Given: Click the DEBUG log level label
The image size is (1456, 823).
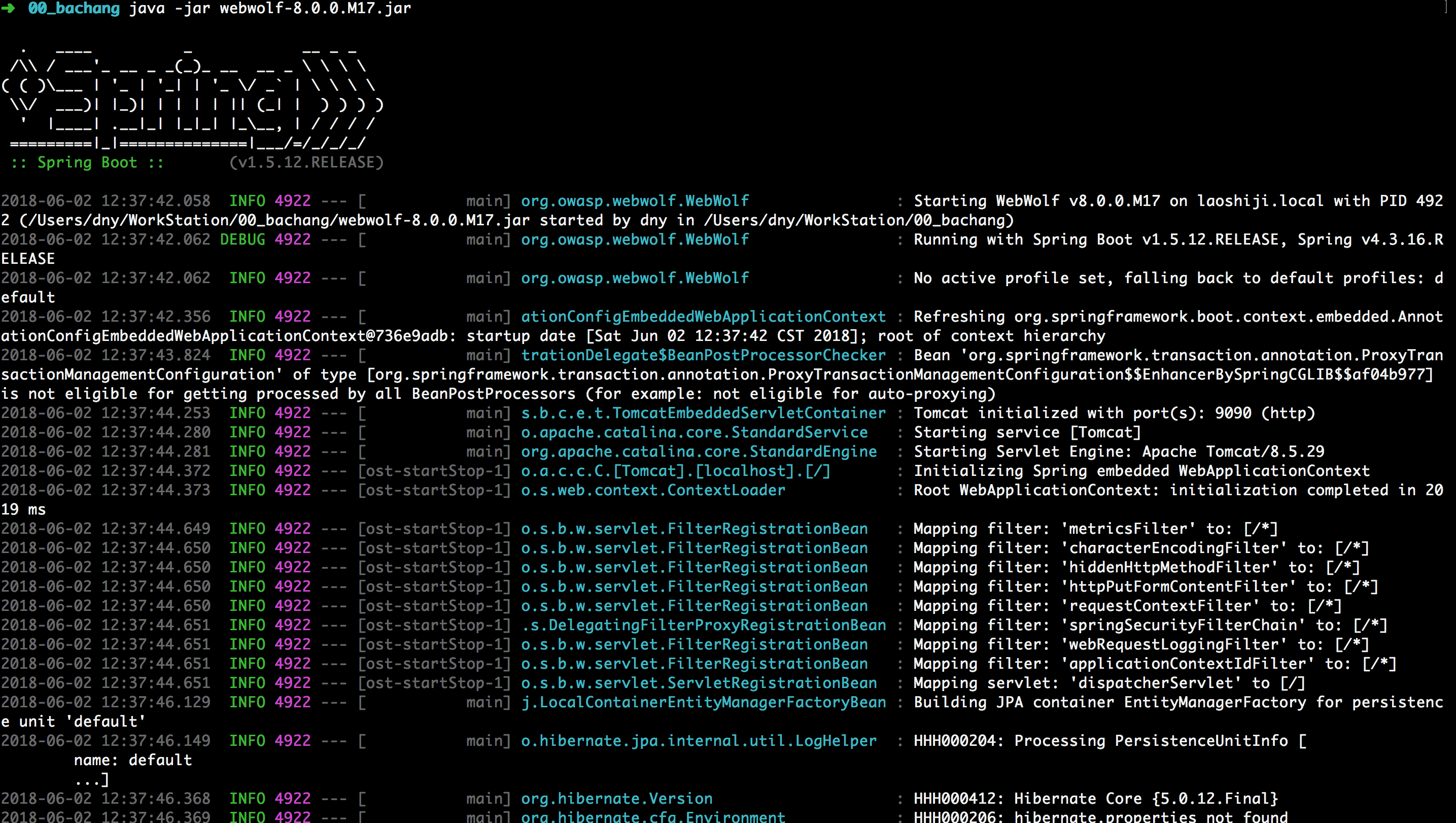Looking at the screenshot, I should [242, 239].
